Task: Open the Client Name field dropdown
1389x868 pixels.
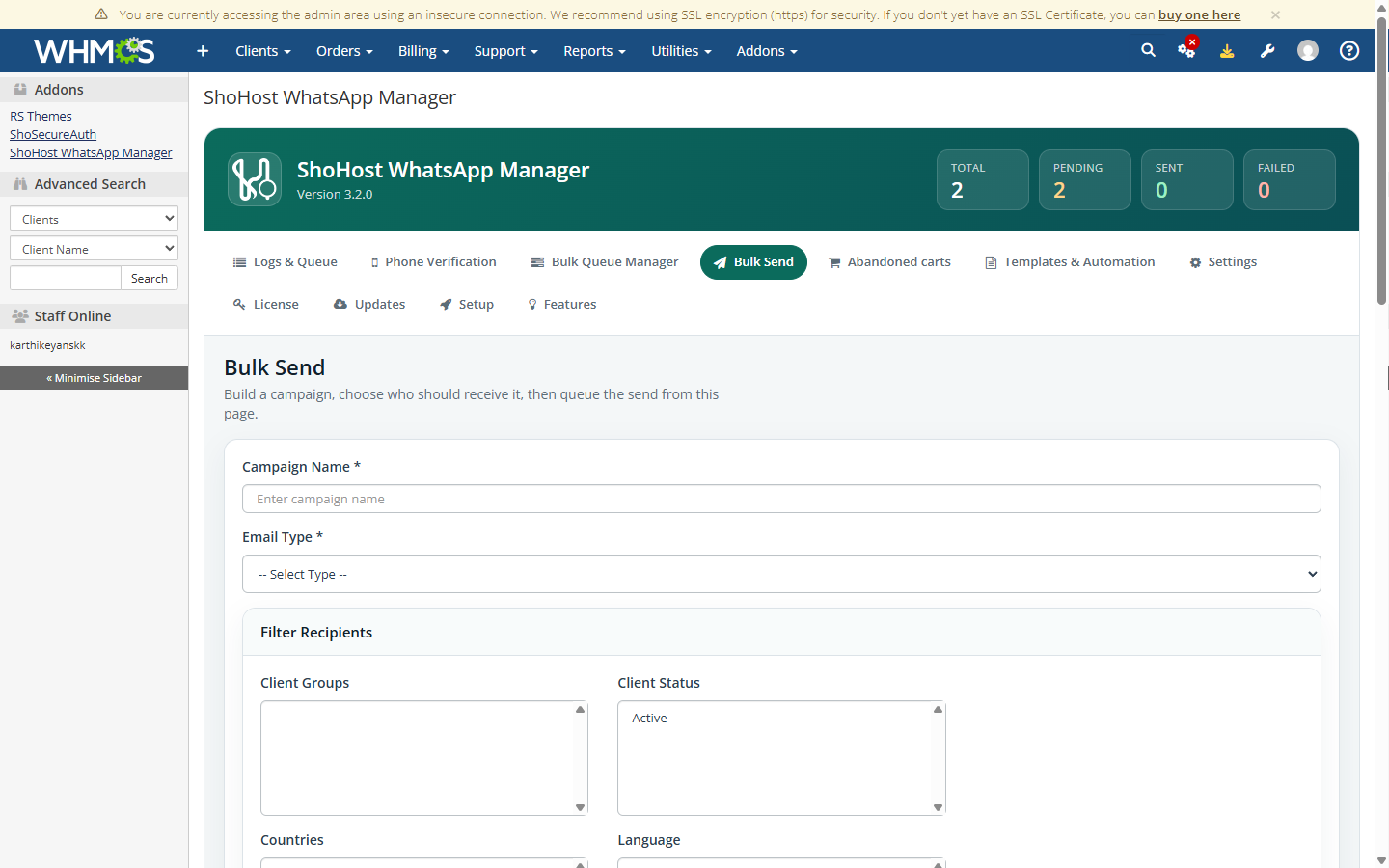Action: tap(94, 249)
